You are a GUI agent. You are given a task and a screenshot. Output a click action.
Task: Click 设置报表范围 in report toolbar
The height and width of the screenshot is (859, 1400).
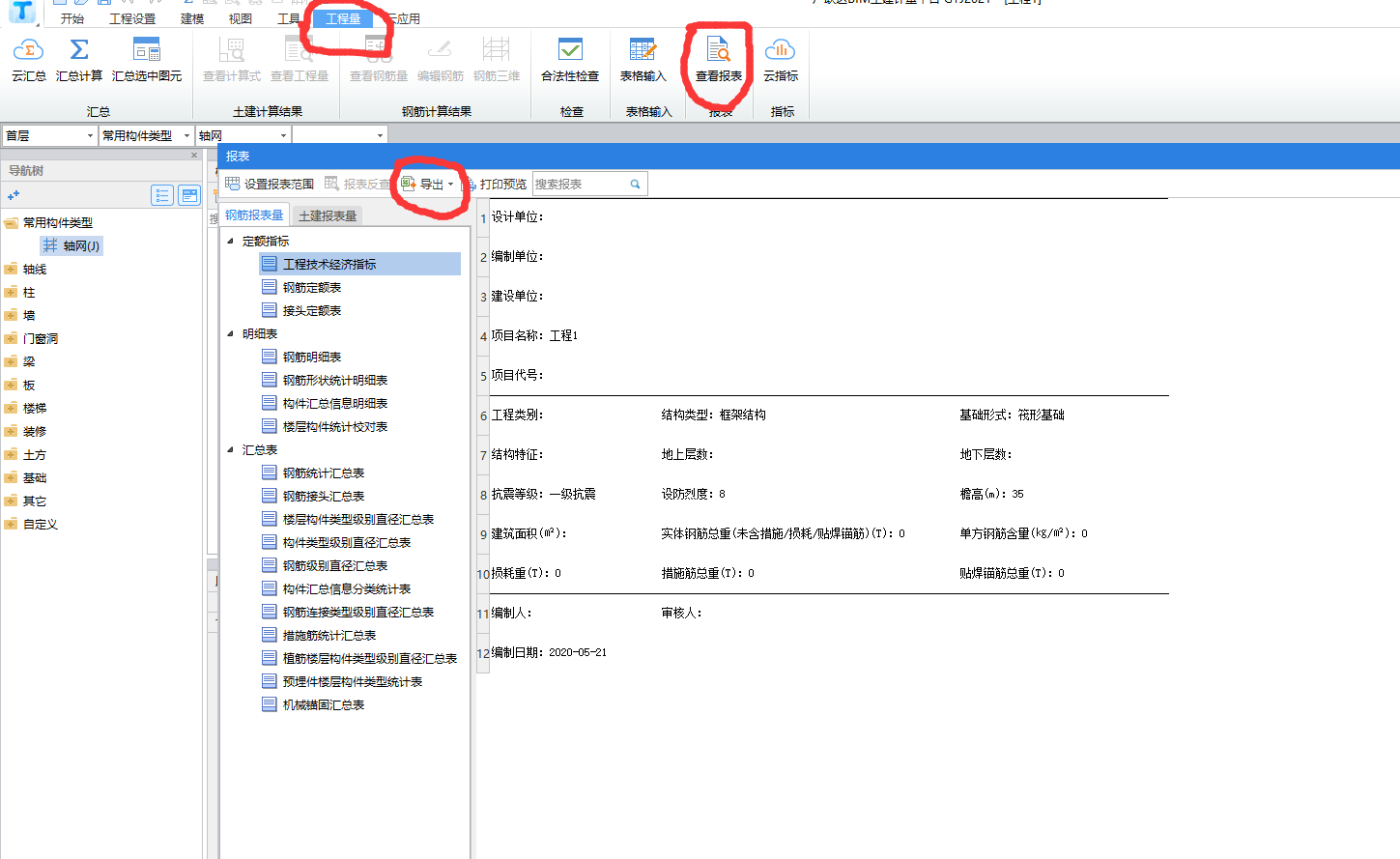[x=270, y=184]
